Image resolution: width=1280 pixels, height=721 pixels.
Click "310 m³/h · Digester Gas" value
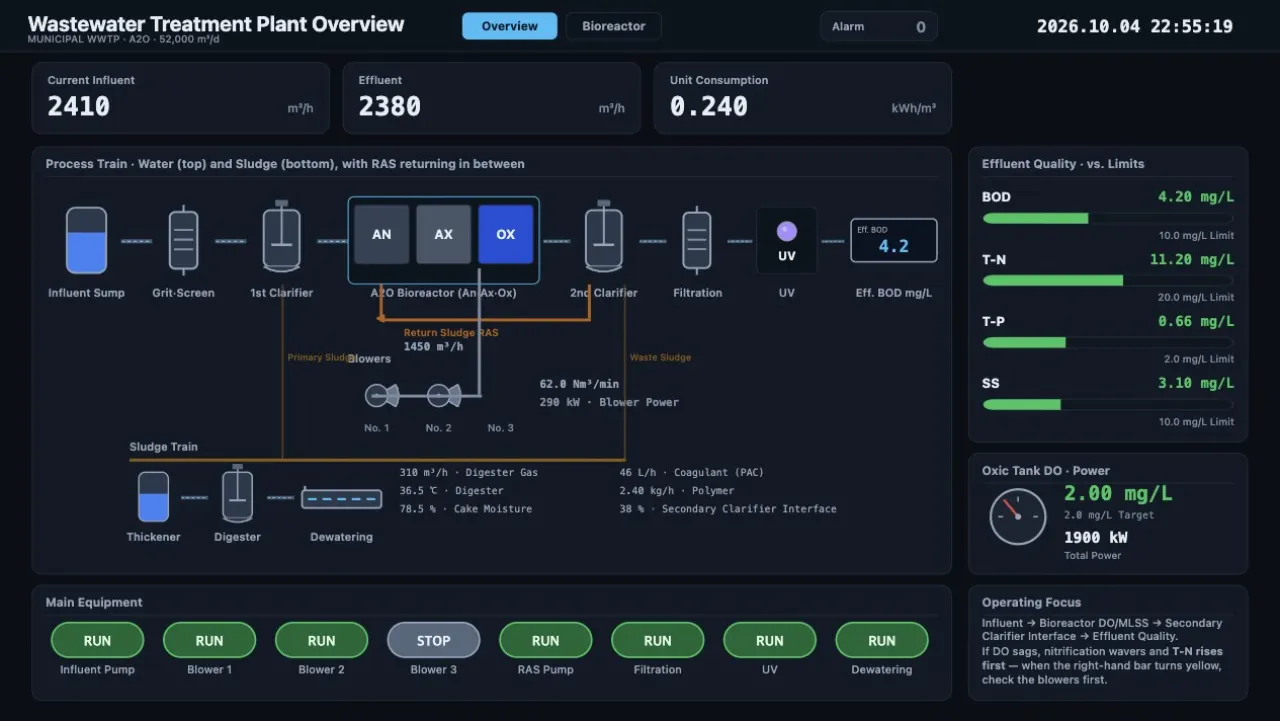[x=469, y=472]
